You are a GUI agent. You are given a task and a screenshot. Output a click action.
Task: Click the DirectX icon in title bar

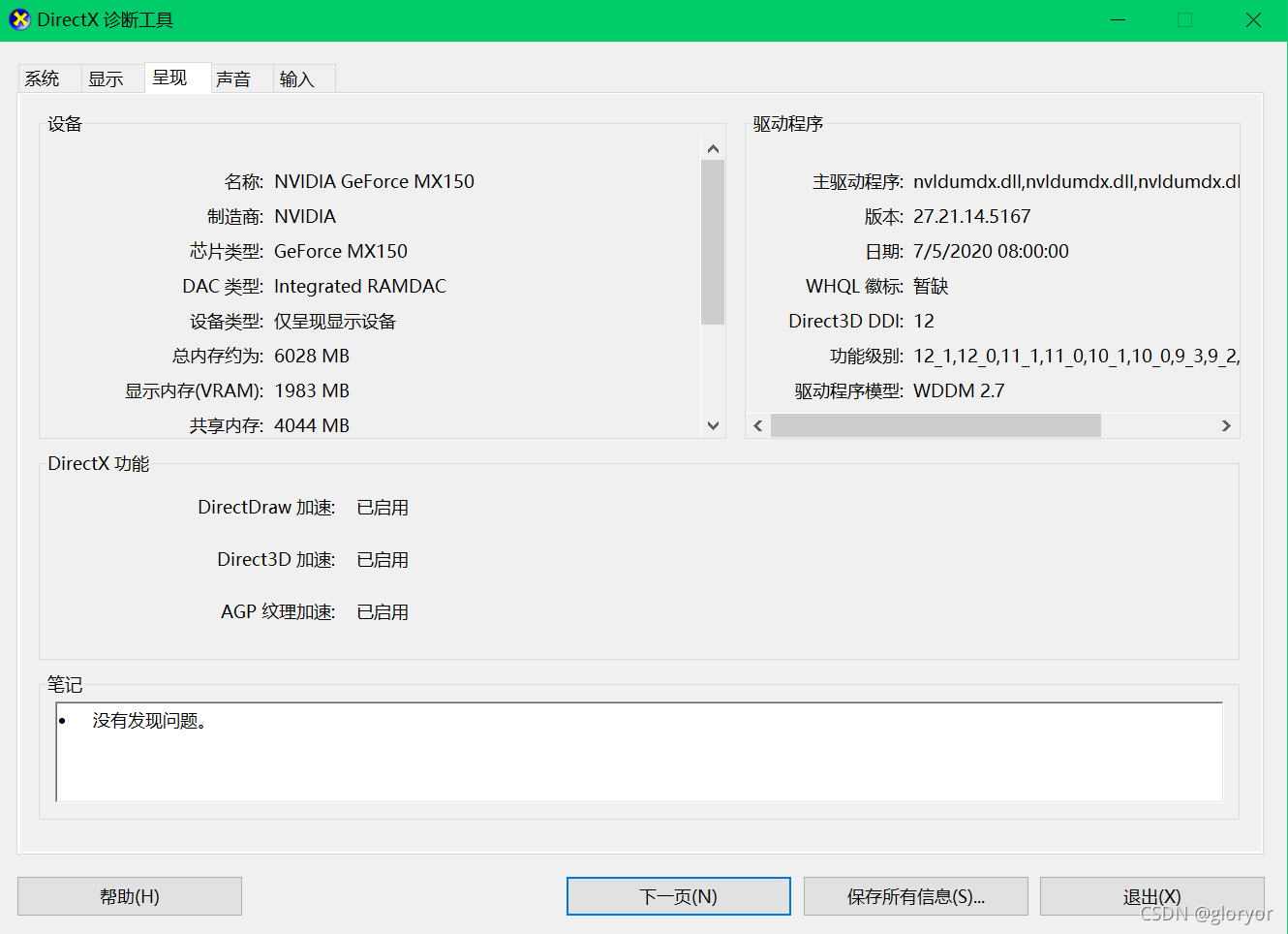(x=19, y=19)
